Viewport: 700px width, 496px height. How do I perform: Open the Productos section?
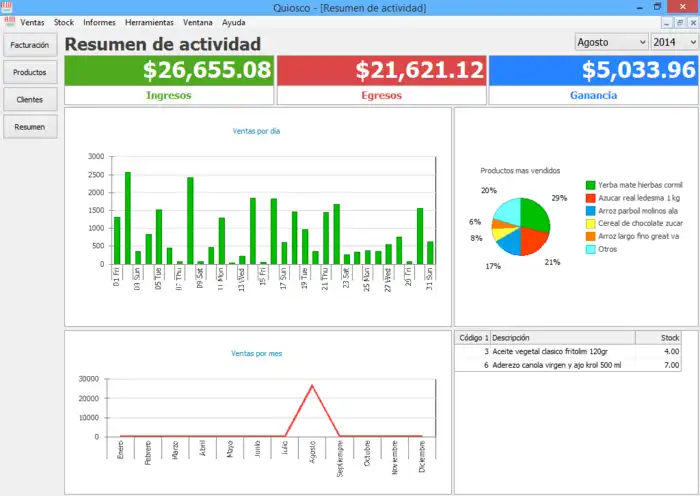[30, 72]
